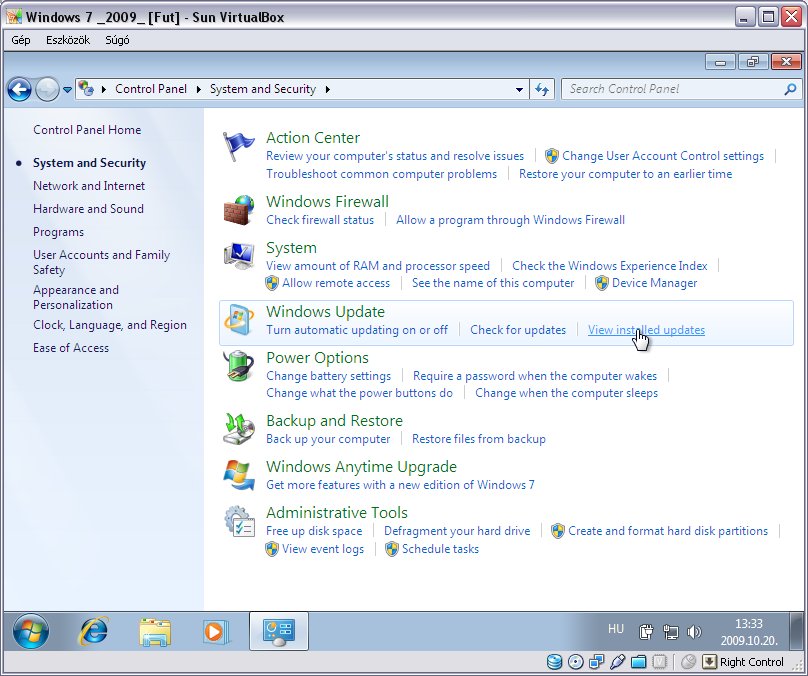
Task: Open the Power Options battery icon
Action: click(239, 366)
